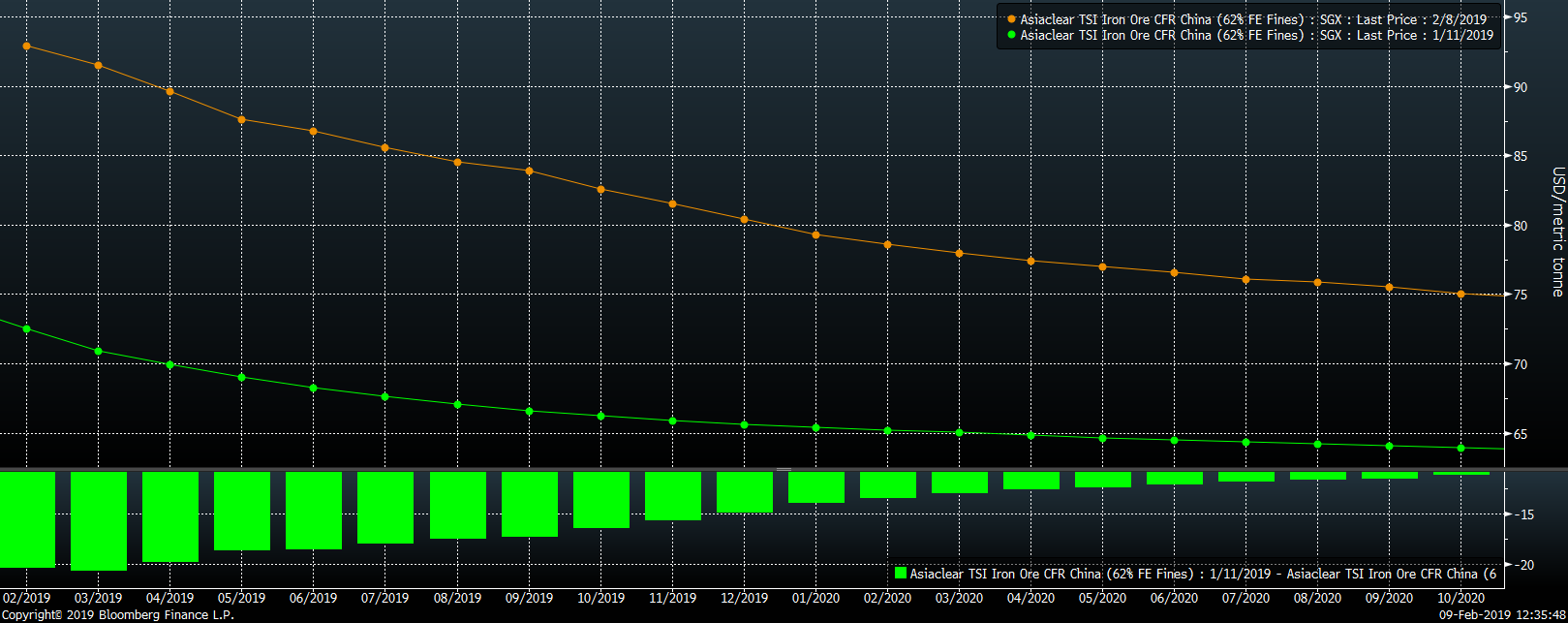Select the orange data point at 10/2020
1568x623 pixels.
pyautogui.click(x=1460, y=294)
